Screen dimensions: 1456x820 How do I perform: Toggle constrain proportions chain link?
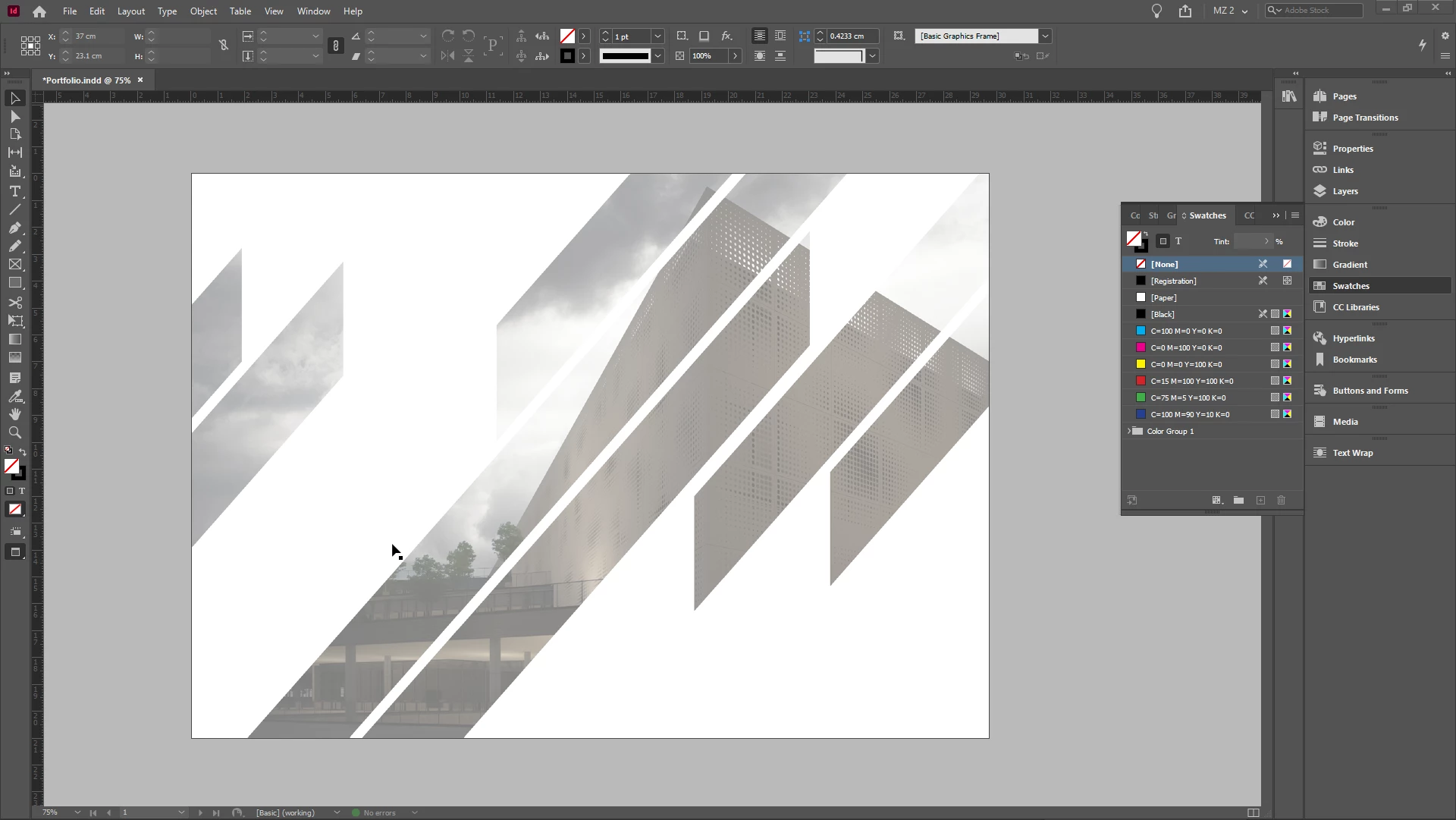click(x=224, y=46)
